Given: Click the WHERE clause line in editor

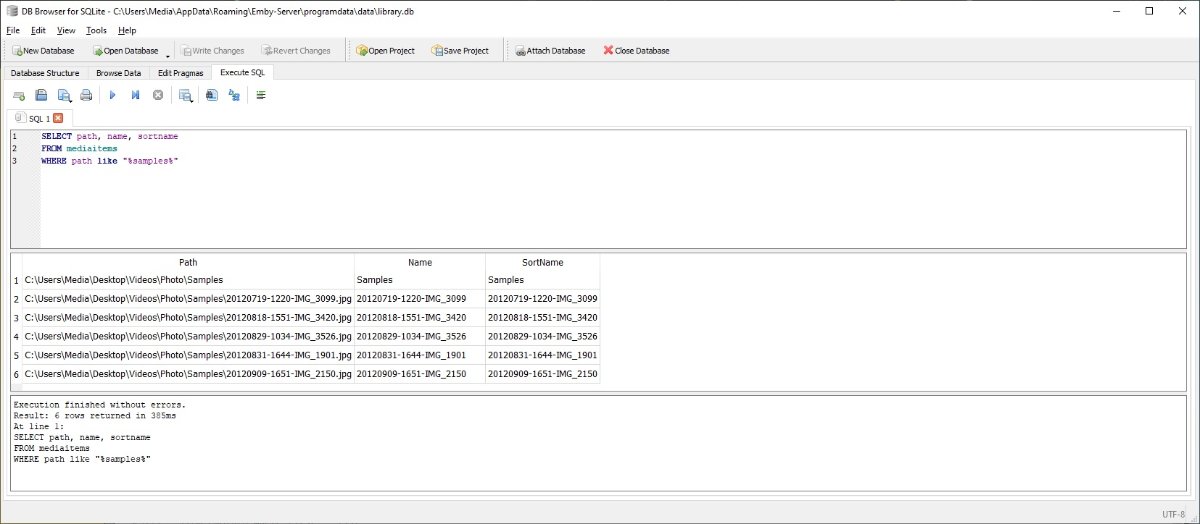Looking at the screenshot, I should tap(110, 161).
